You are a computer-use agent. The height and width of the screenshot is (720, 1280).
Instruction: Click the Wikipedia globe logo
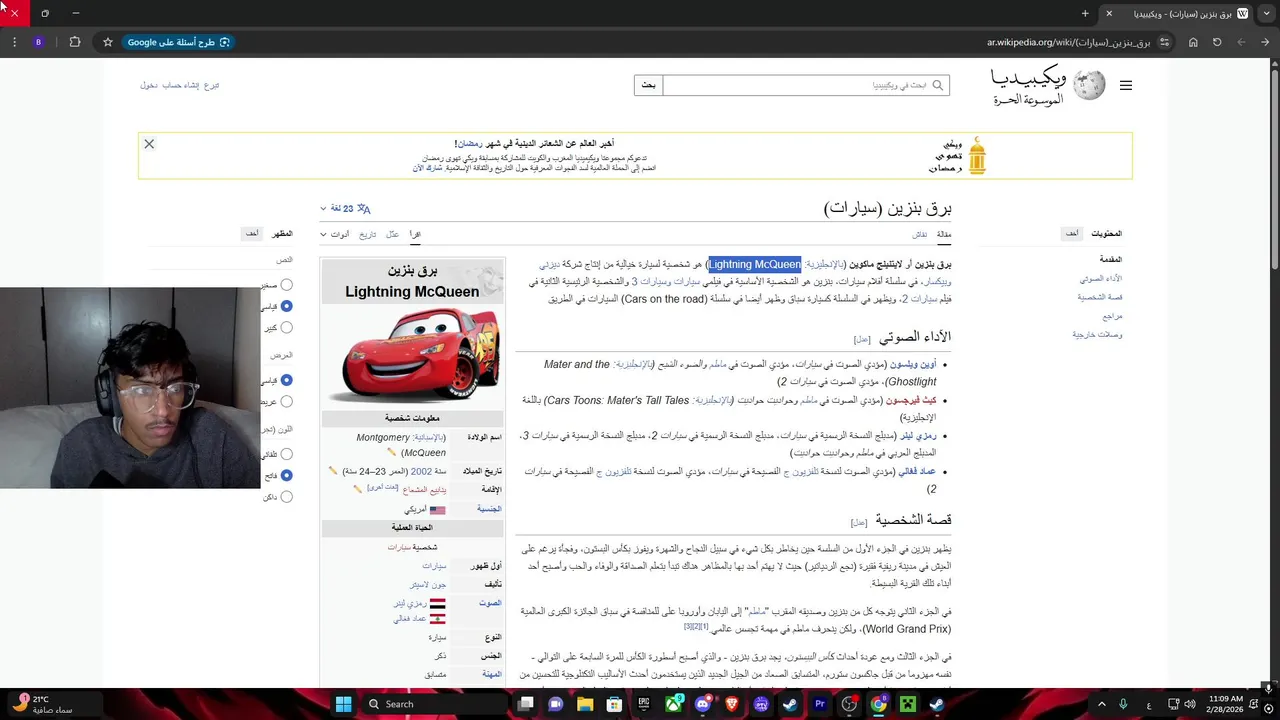coord(1088,85)
